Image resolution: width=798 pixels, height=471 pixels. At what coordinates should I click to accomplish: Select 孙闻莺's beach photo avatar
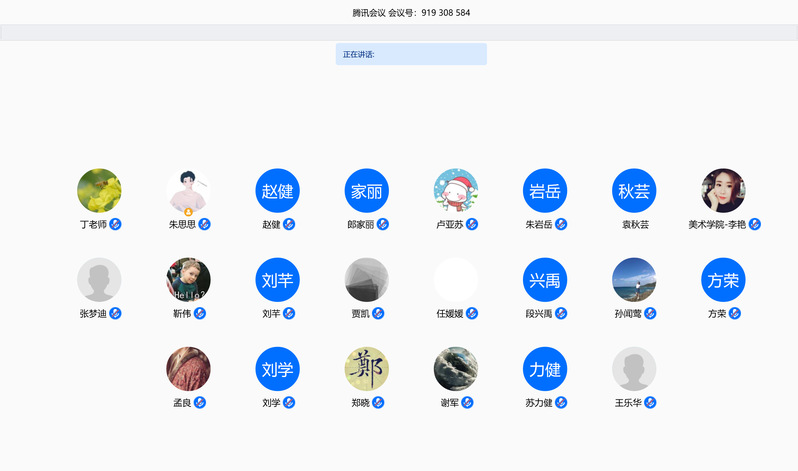click(x=634, y=279)
